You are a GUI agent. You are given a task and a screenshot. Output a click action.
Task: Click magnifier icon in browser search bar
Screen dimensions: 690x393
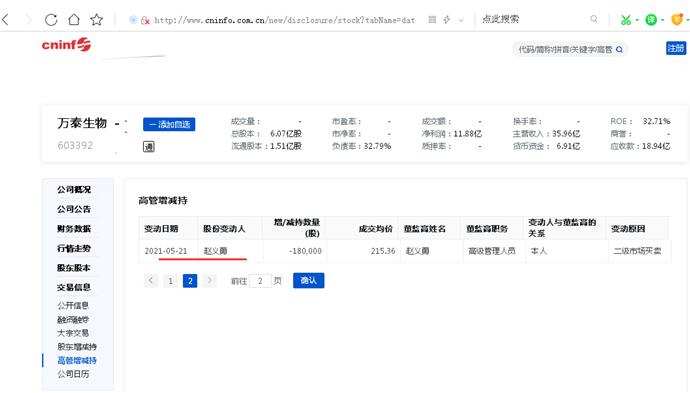tap(594, 19)
